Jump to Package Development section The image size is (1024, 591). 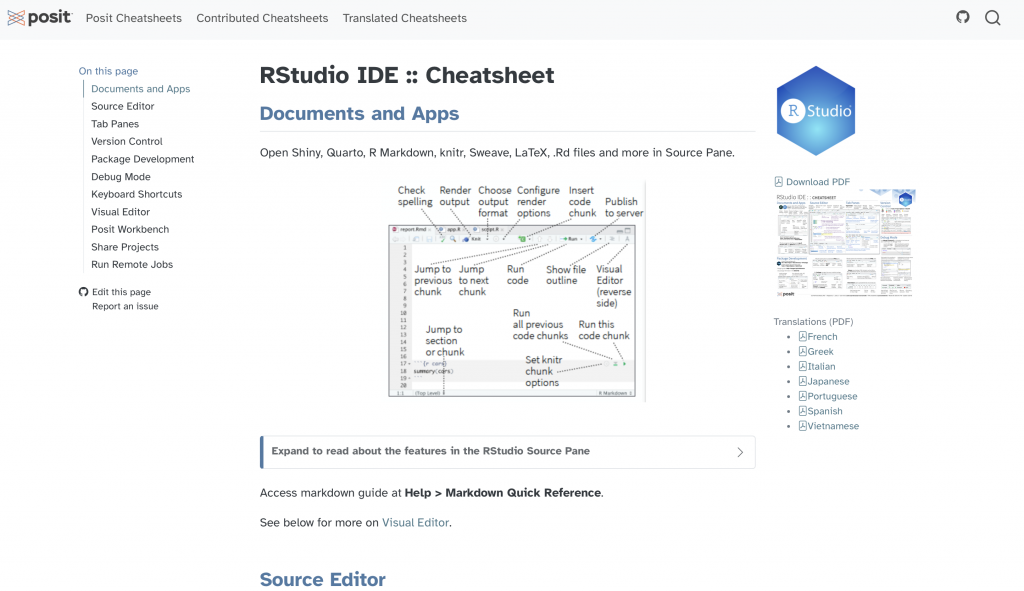click(x=142, y=159)
